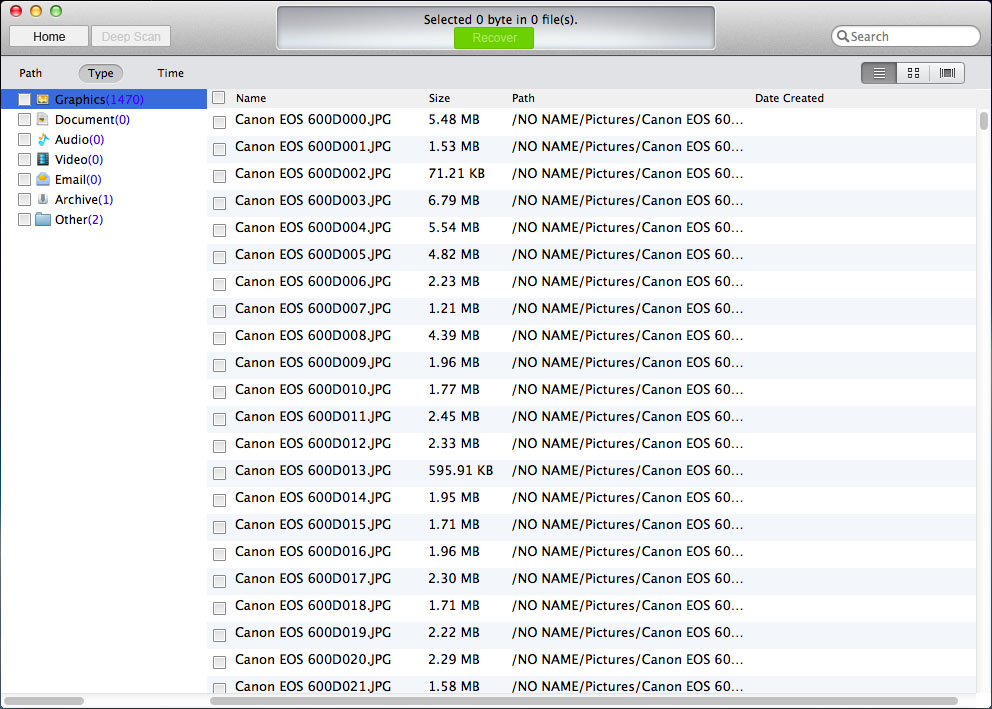This screenshot has height=709, width=992.
Task: Tick the Email category checkbox
Action: (x=24, y=179)
